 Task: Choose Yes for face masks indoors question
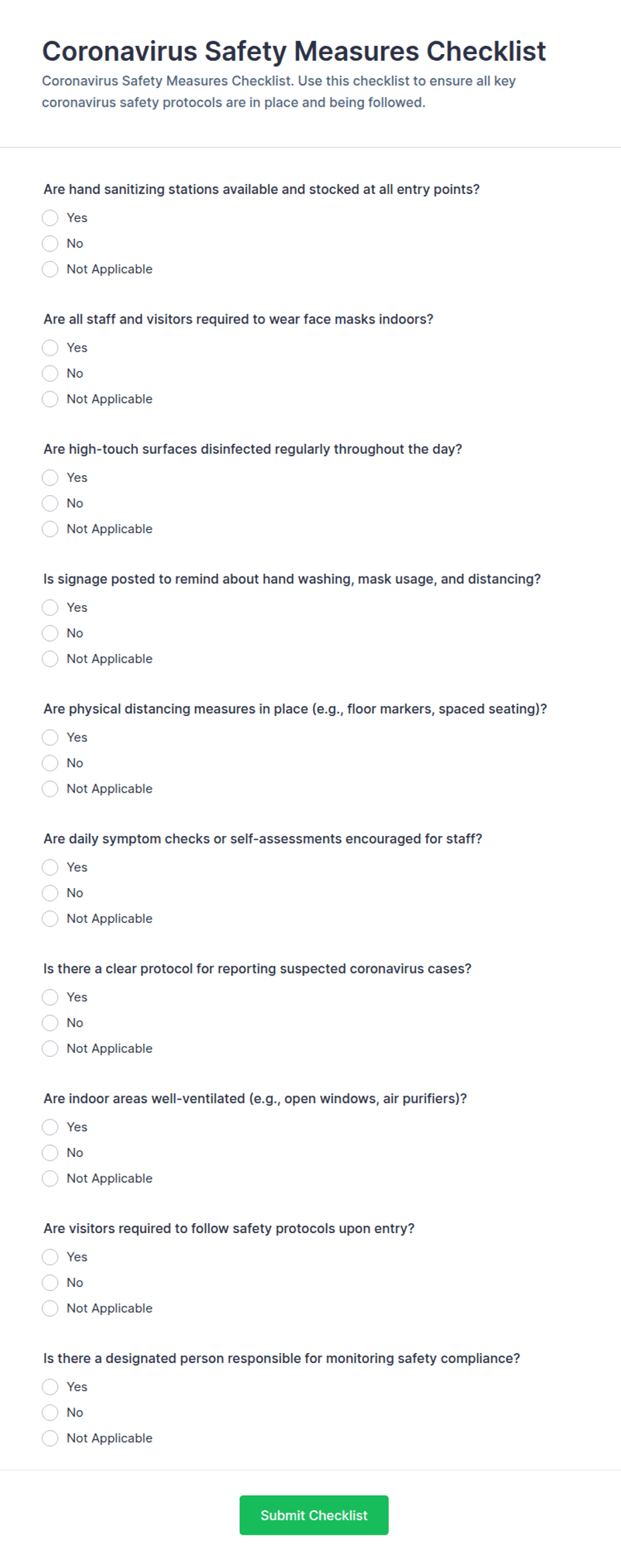(50, 348)
